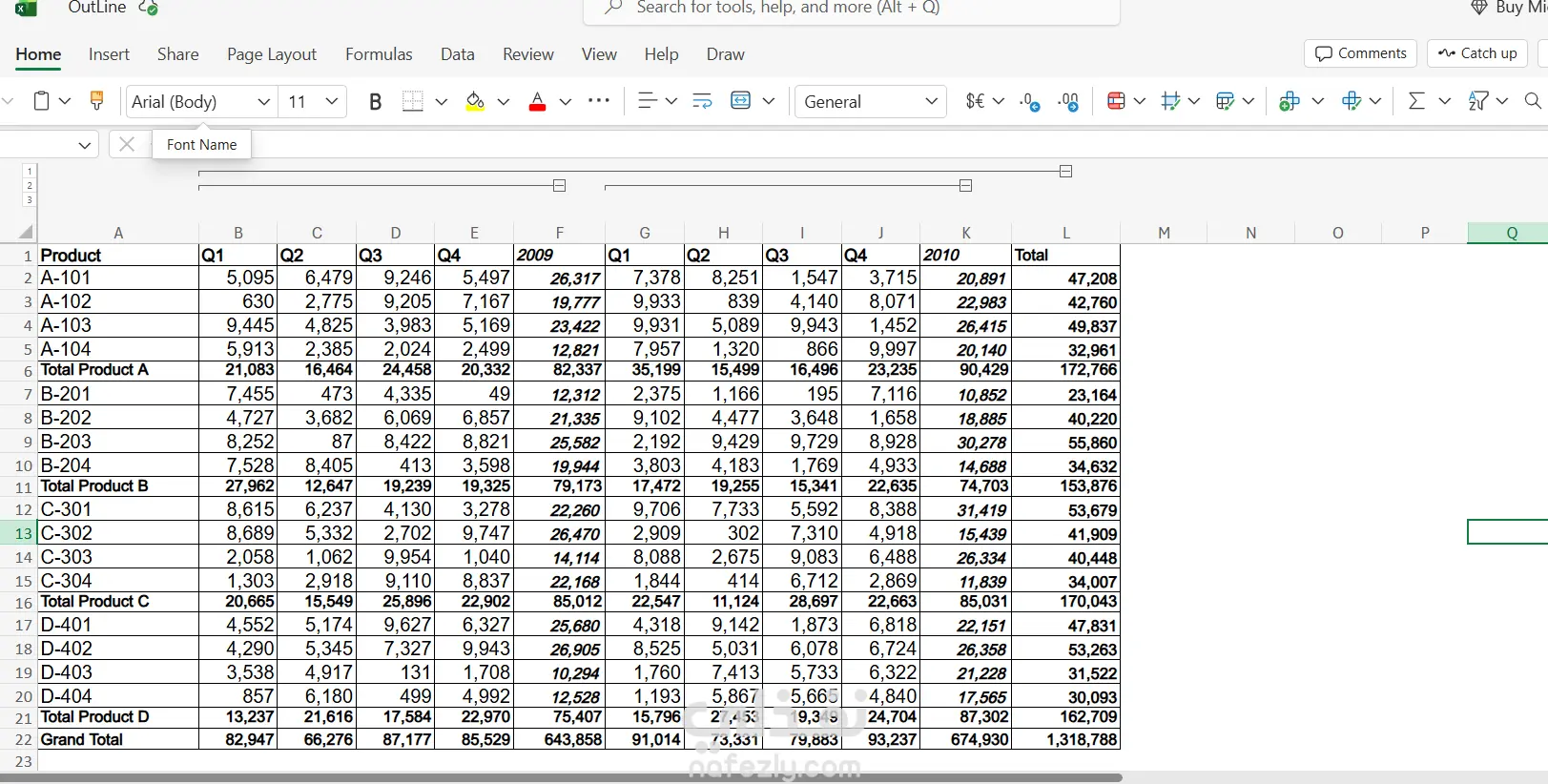Switch to the Formulas tab
The height and width of the screenshot is (784, 1548).
tap(379, 54)
